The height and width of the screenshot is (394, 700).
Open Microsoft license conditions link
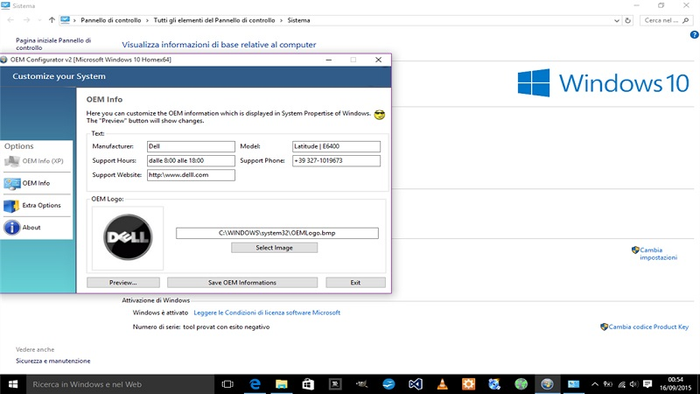tap(267, 313)
